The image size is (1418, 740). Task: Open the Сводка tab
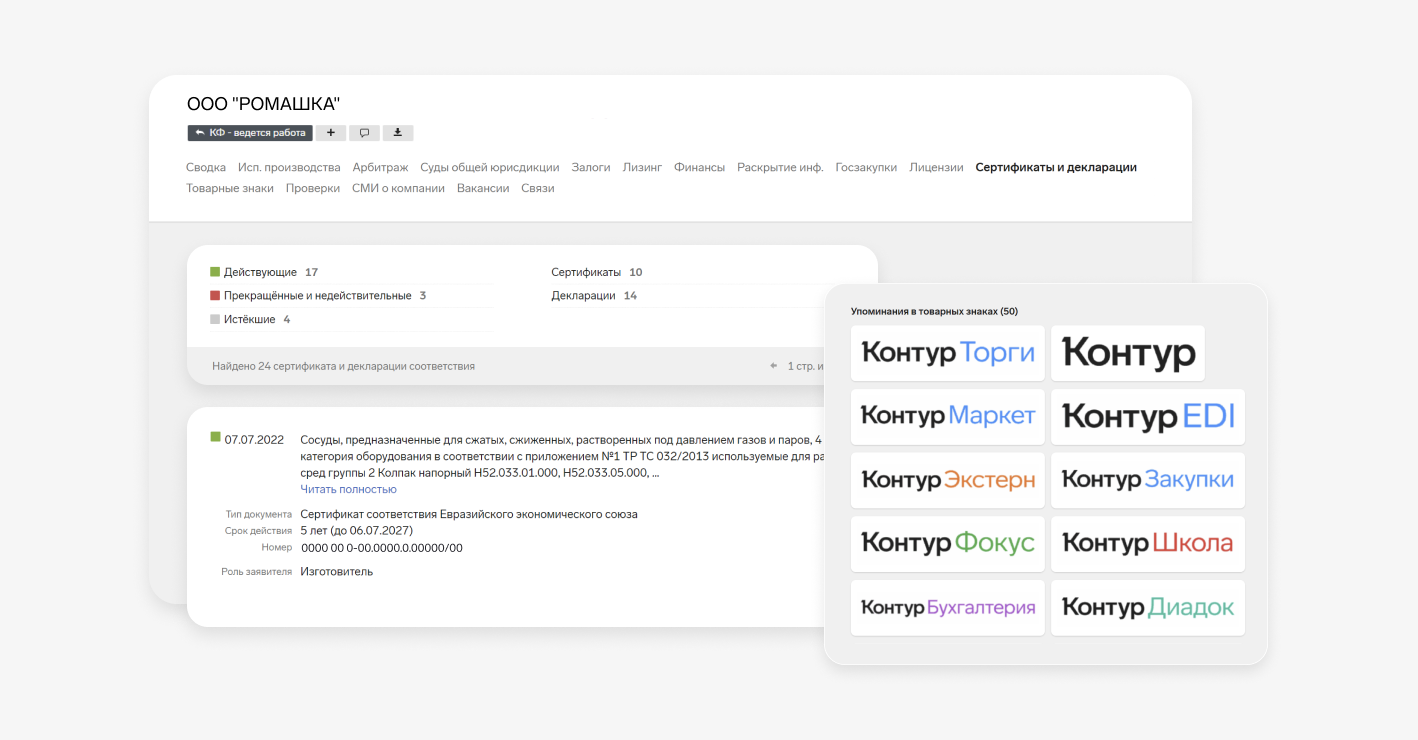click(206, 168)
